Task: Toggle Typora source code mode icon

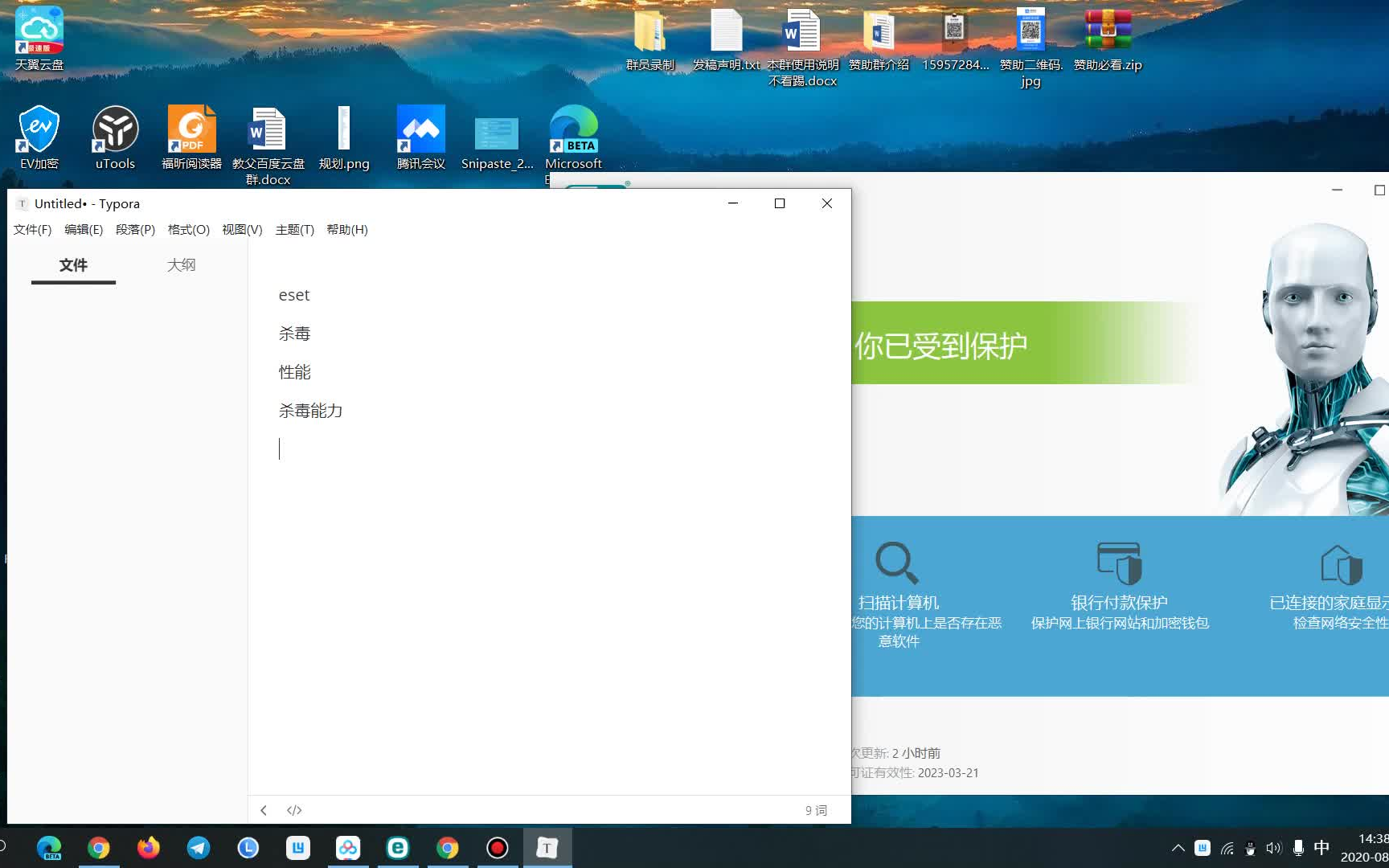Action: tap(294, 810)
